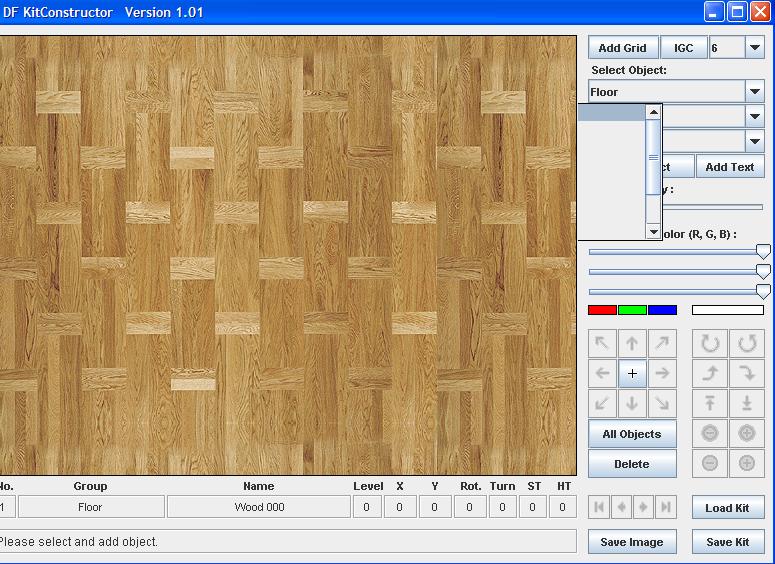Click the Y coordinate value field

(x=435, y=507)
